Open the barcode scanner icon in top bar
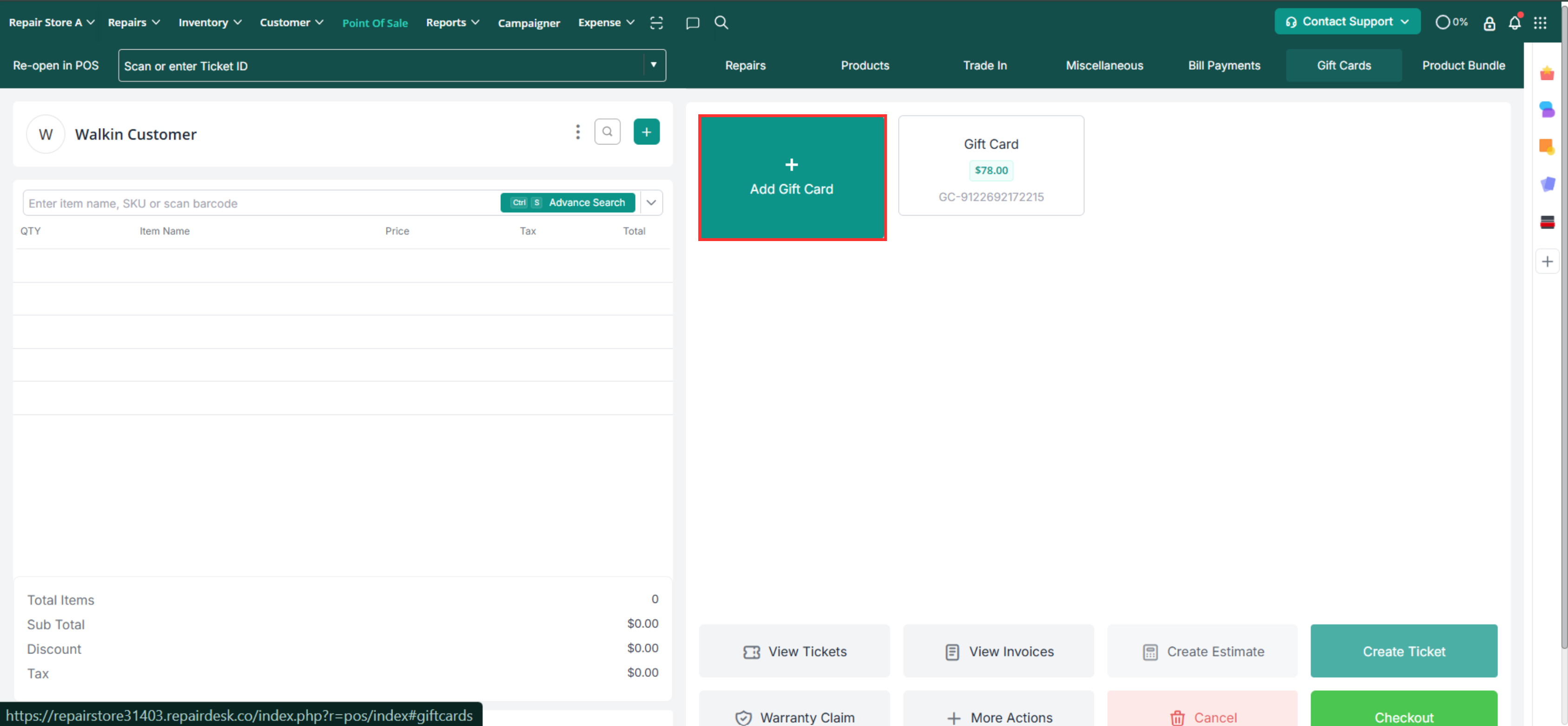The height and width of the screenshot is (726, 1568). click(656, 22)
